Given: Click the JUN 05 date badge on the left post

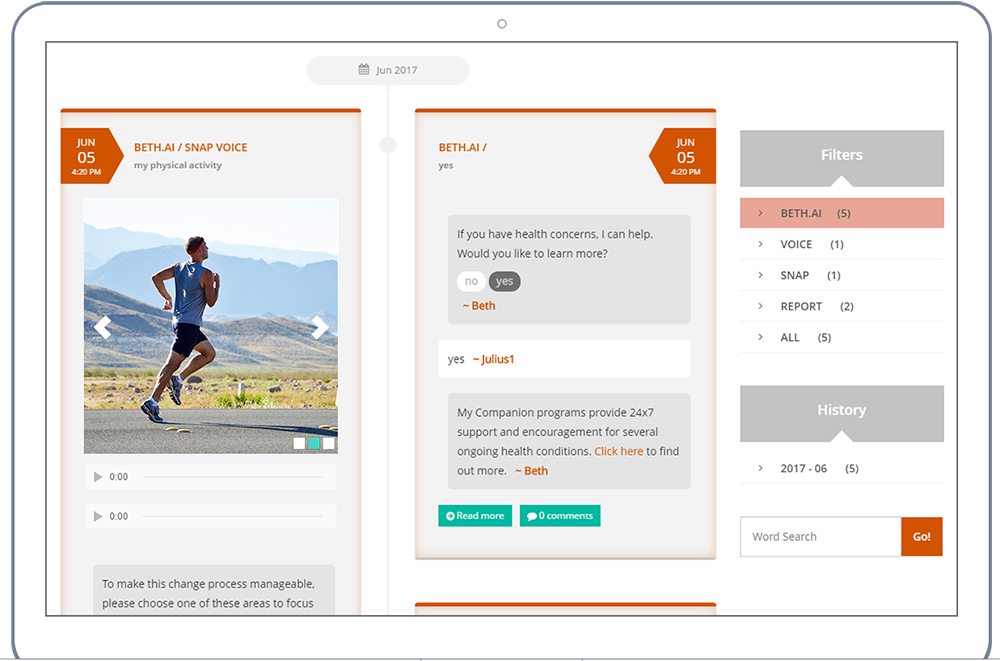Looking at the screenshot, I should click(x=92, y=156).
